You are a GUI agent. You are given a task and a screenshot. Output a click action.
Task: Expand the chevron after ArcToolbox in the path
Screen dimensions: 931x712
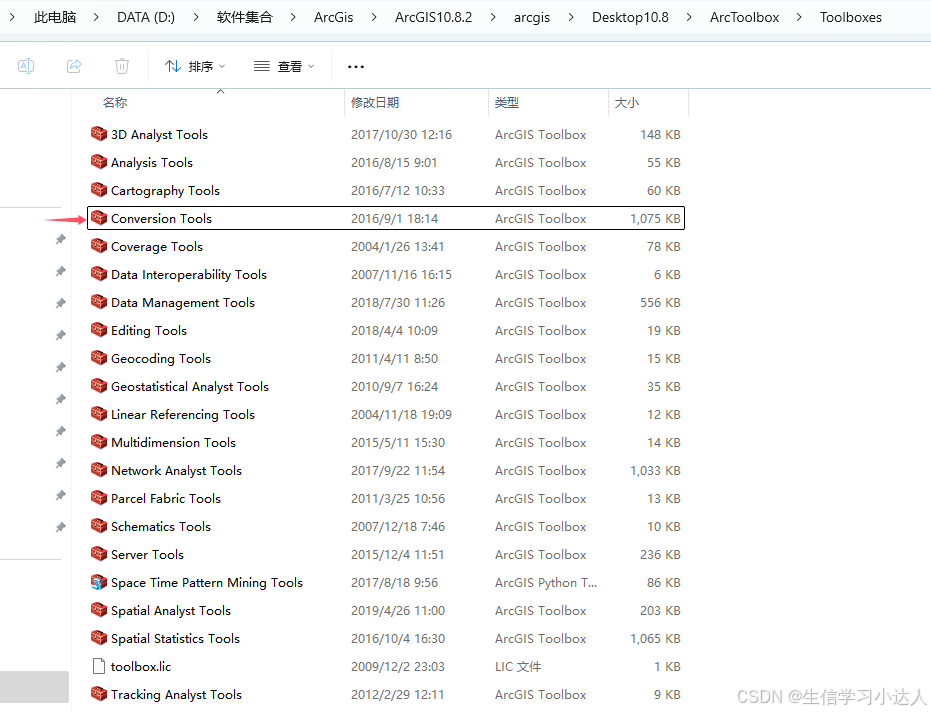tap(799, 17)
